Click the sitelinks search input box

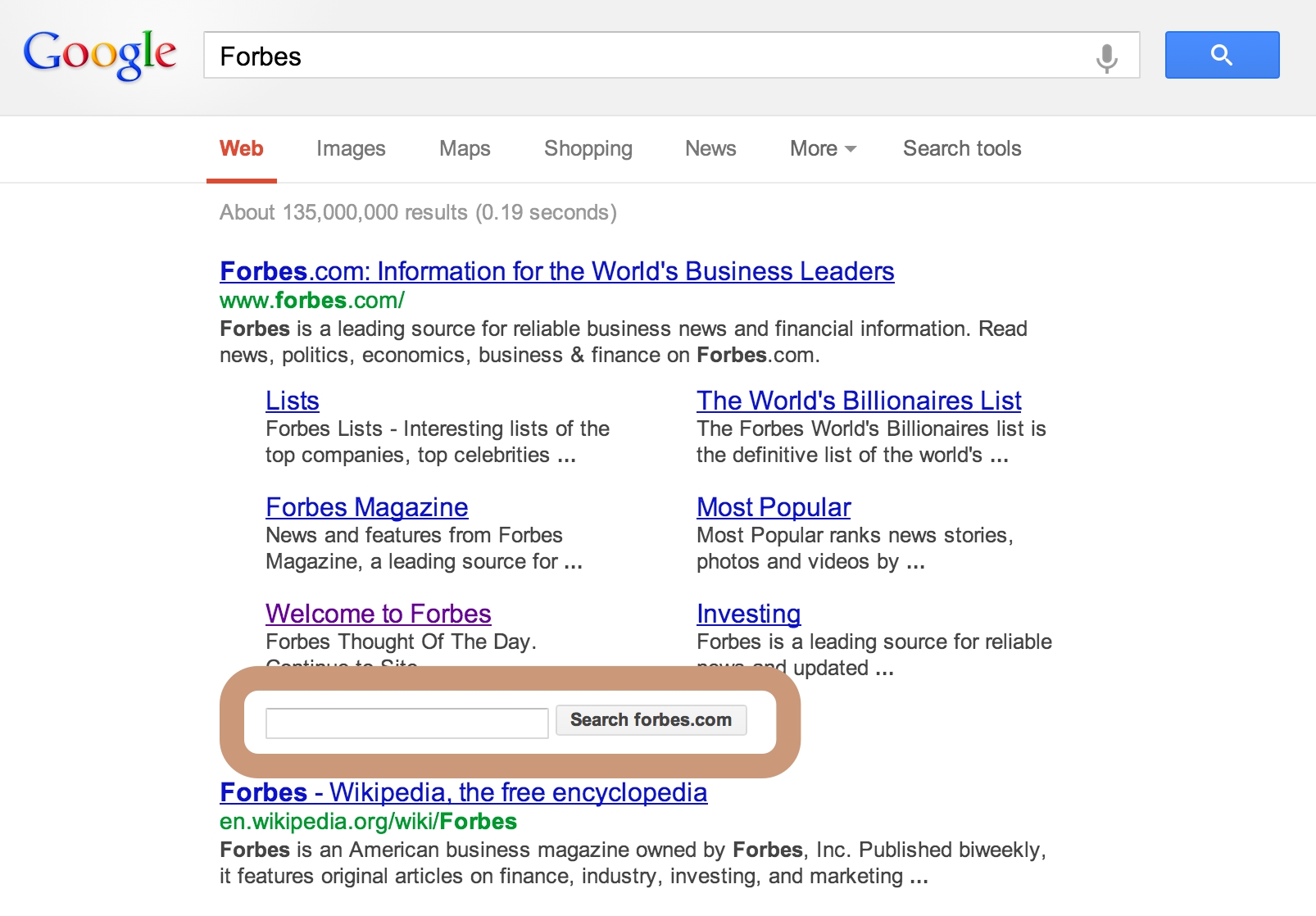pyautogui.click(x=406, y=722)
